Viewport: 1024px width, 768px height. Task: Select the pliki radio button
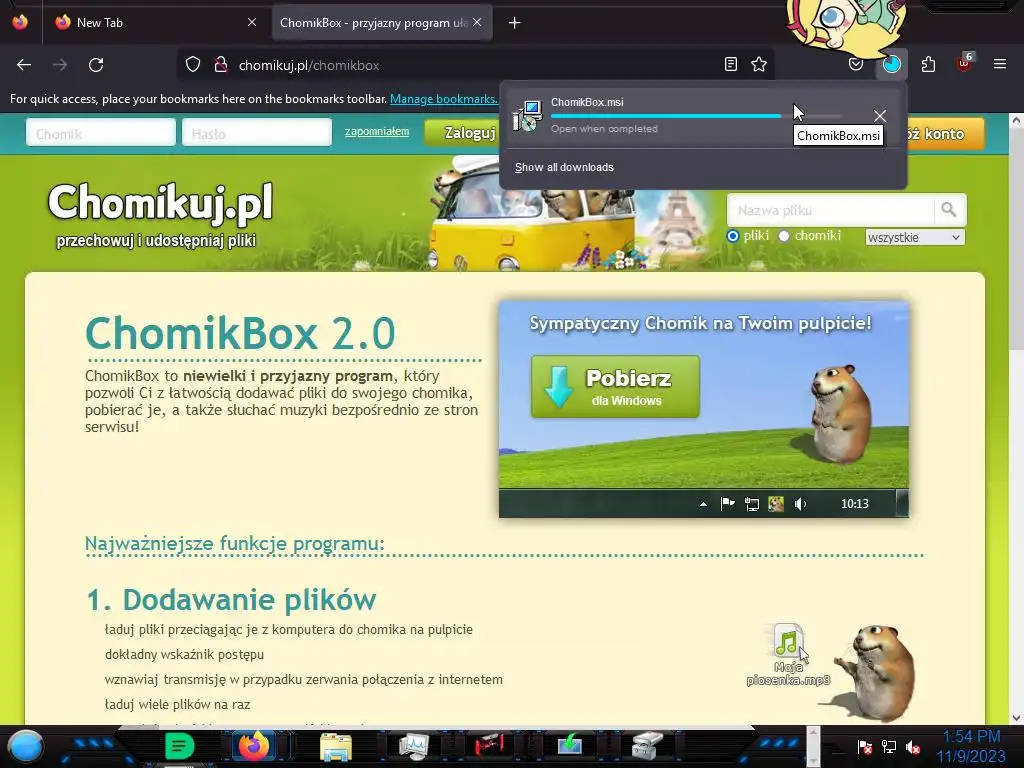click(733, 236)
